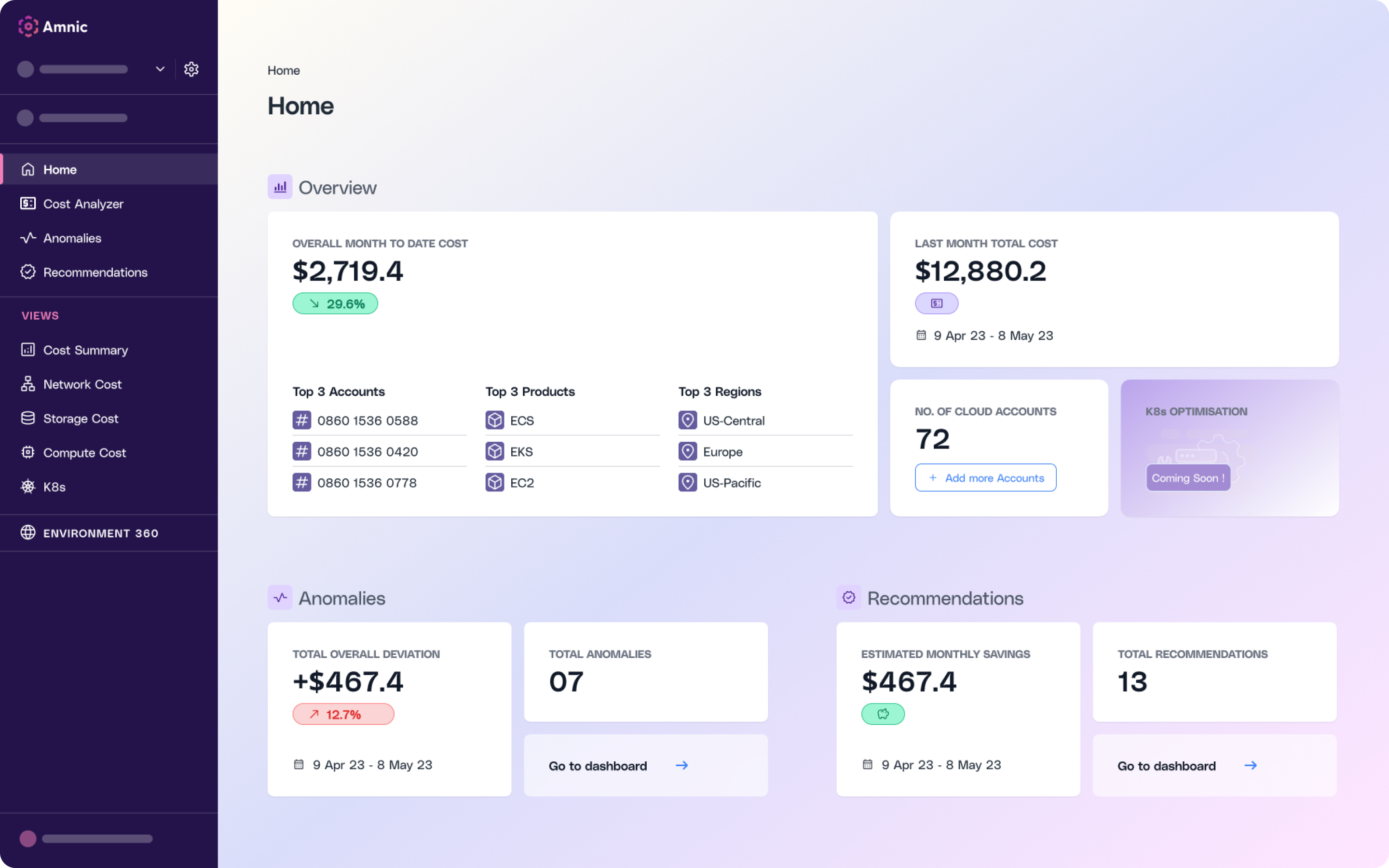Click the Recommendations icon in sidebar
Image resolution: width=1389 pixels, height=868 pixels.
click(28, 272)
